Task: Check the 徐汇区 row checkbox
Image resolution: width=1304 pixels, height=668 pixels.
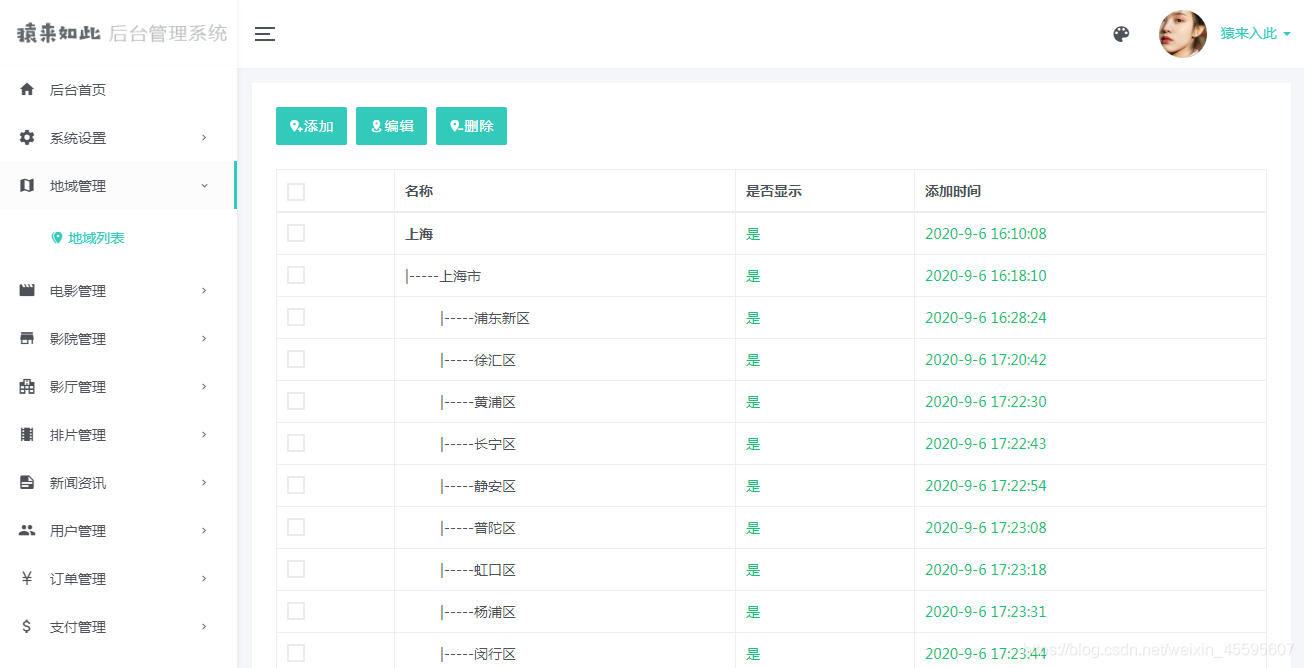Action: (296, 359)
